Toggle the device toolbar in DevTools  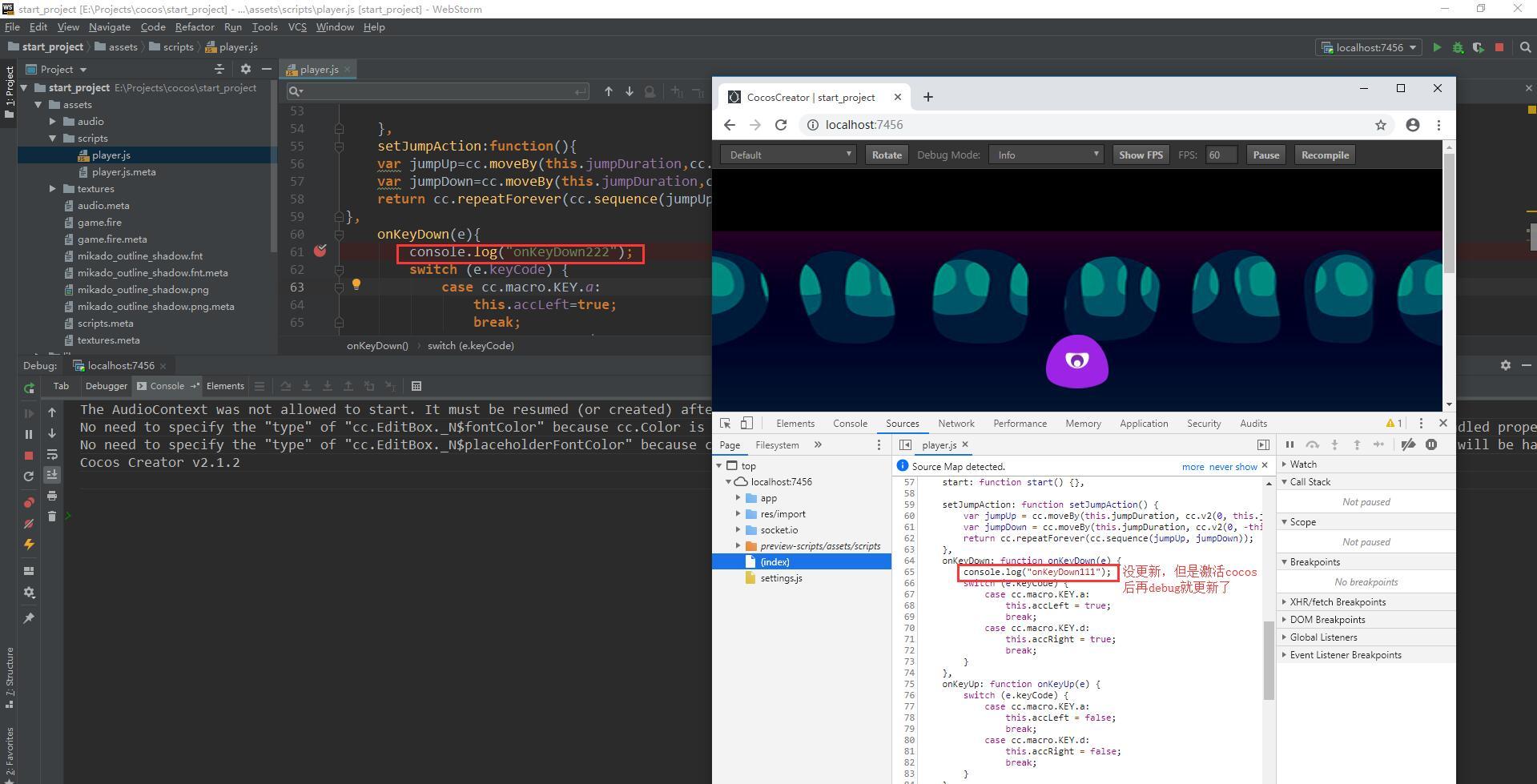point(746,424)
